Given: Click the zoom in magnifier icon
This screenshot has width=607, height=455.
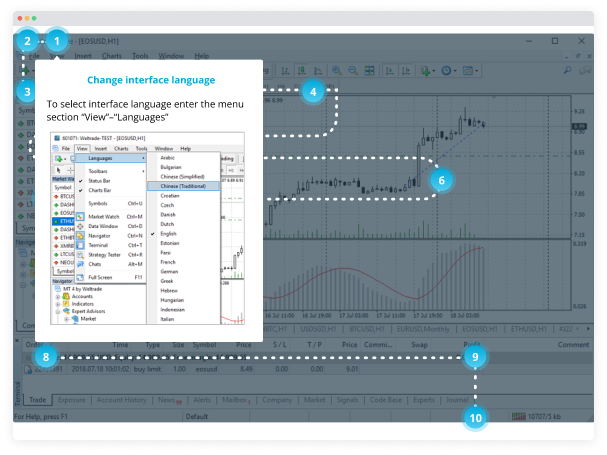Looking at the screenshot, I should pos(337,70).
